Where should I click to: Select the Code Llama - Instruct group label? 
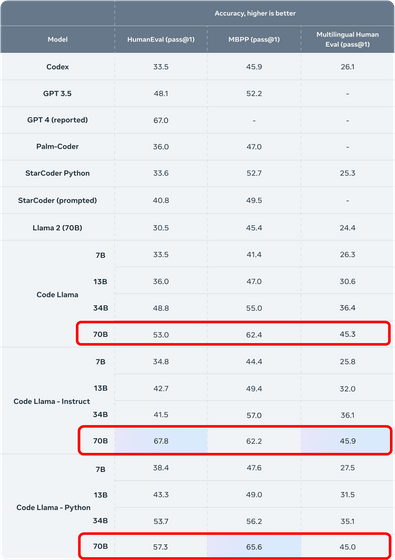click(x=52, y=401)
